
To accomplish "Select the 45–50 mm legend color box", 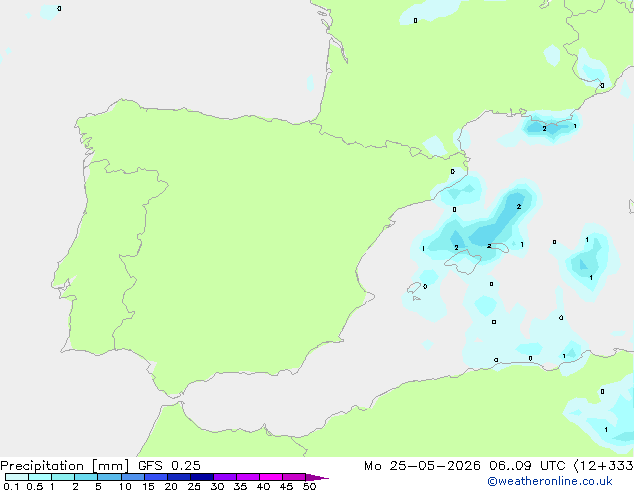I will (294, 477).
